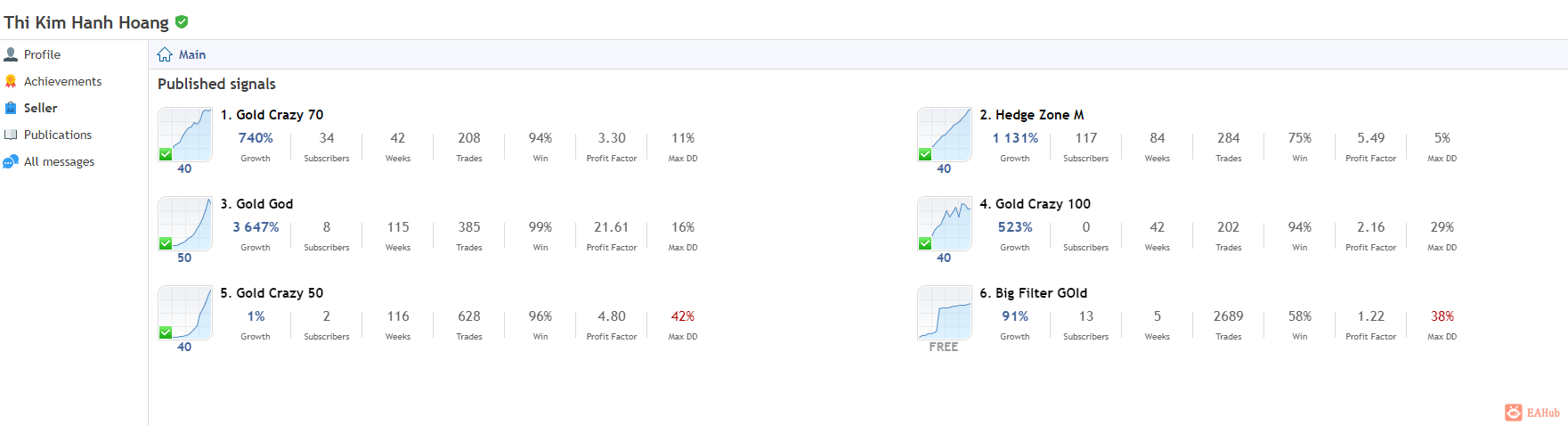This screenshot has height=426, width=1568.
Task: Click the Seller shopping bag icon
Action: pyautogui.click(x=11, y=108)
